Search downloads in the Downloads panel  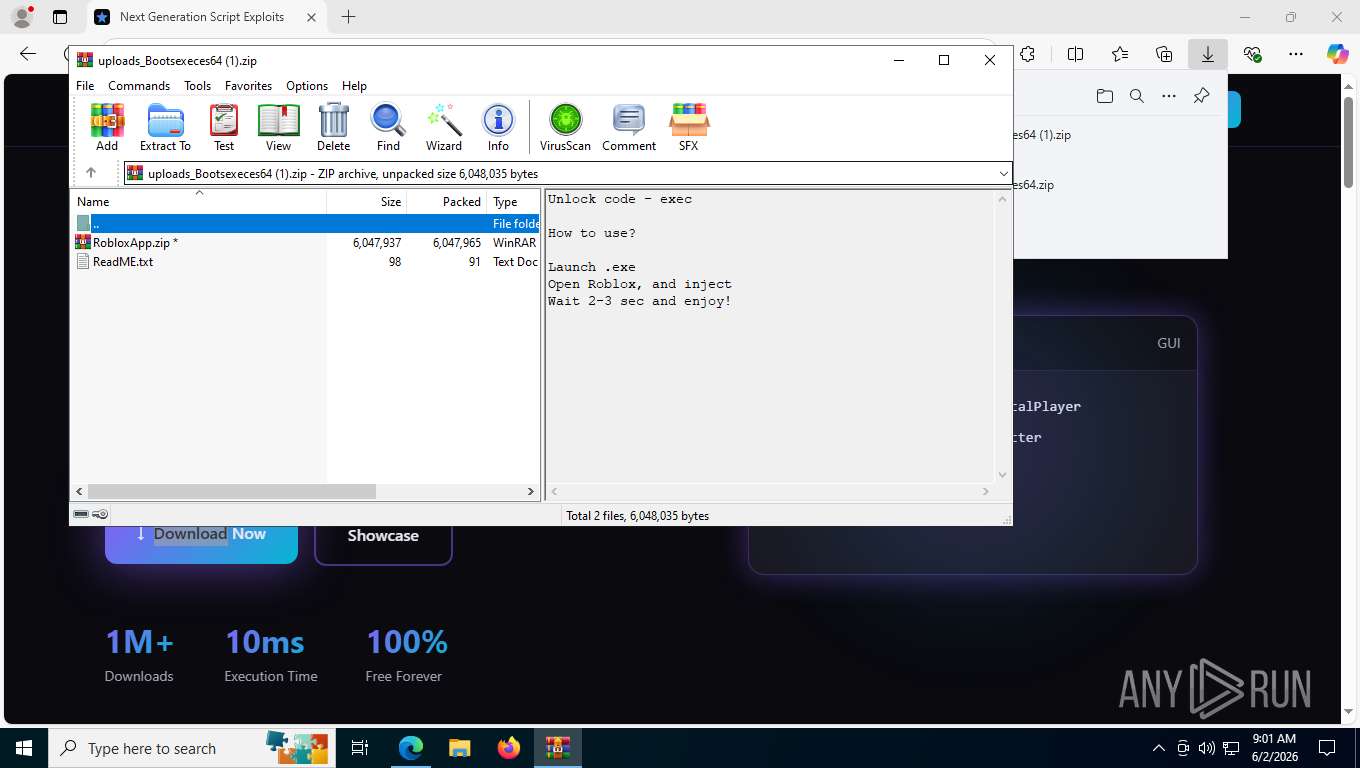tap(1136, 96)
